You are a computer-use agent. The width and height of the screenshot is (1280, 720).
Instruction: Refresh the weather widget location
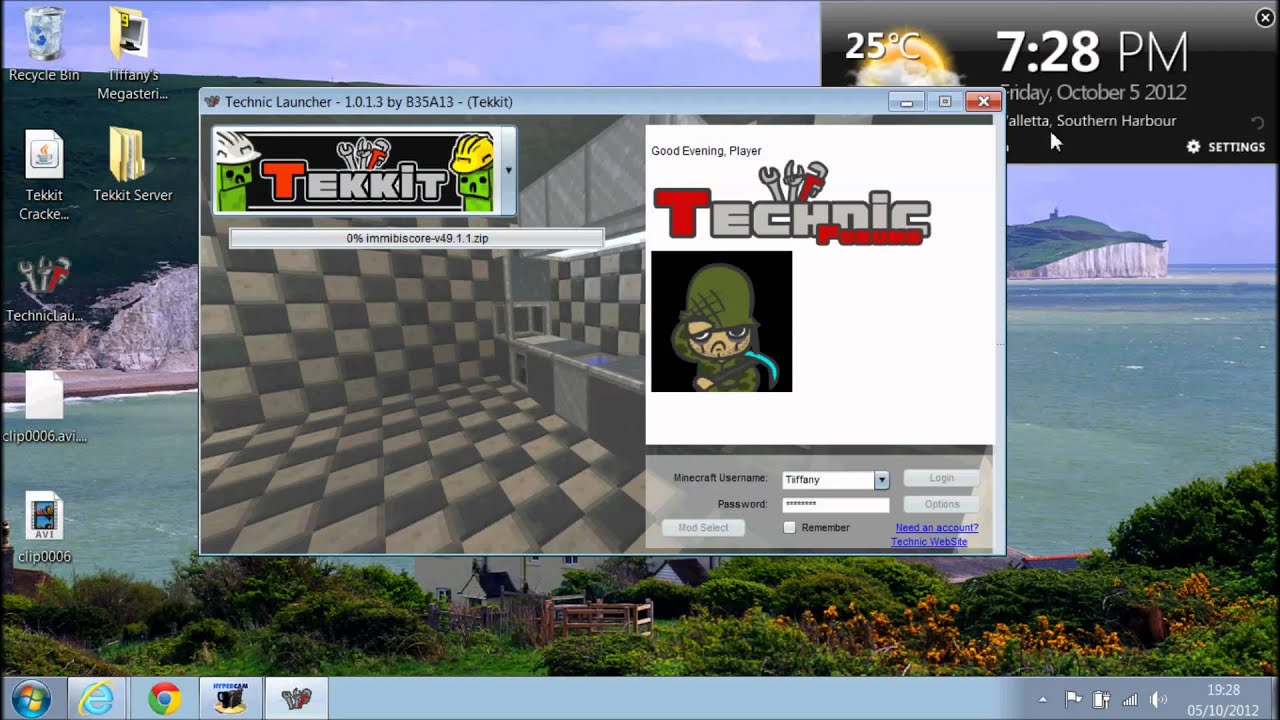pos(1258,122)
